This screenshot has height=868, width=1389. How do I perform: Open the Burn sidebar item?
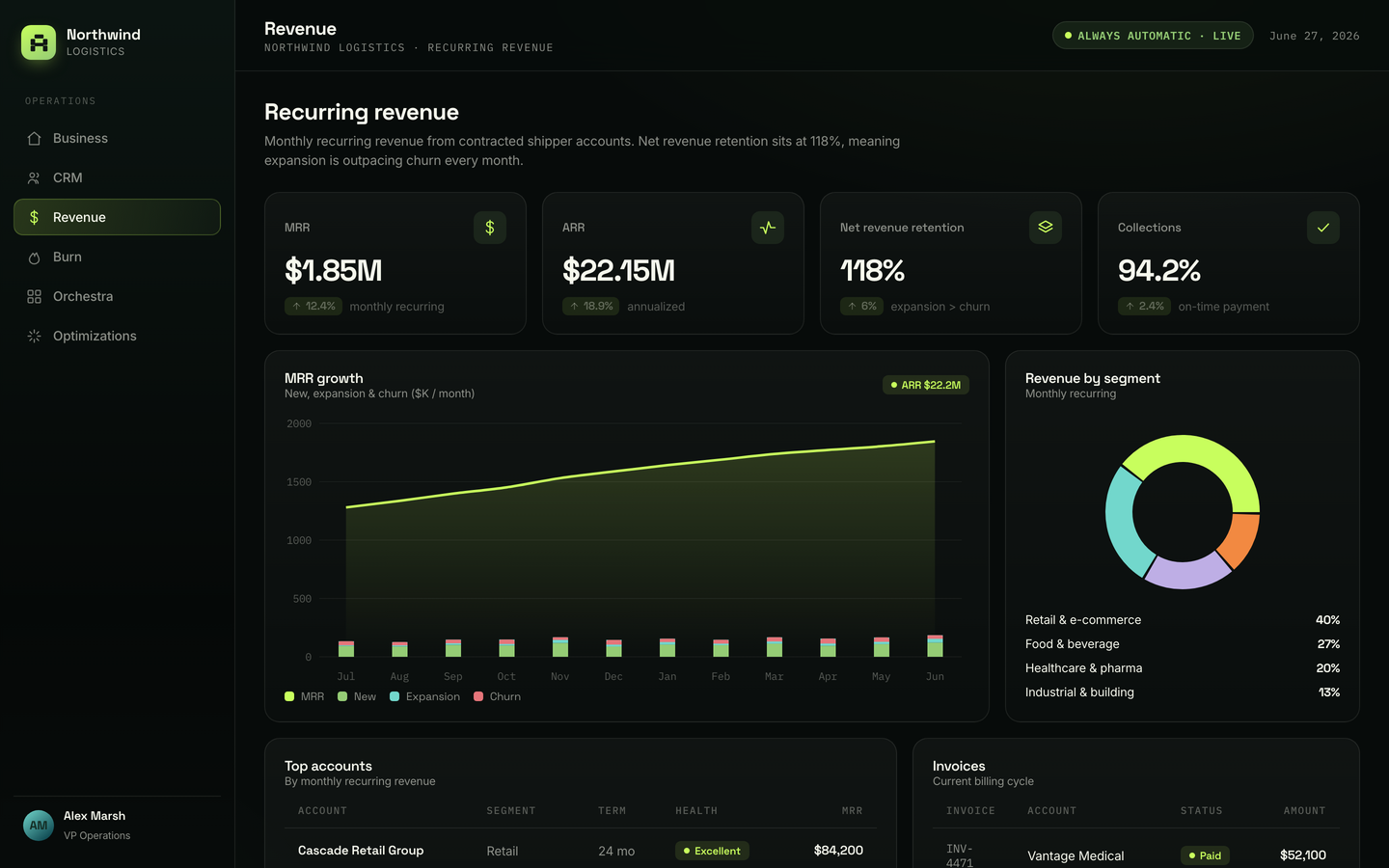[117, 257]
